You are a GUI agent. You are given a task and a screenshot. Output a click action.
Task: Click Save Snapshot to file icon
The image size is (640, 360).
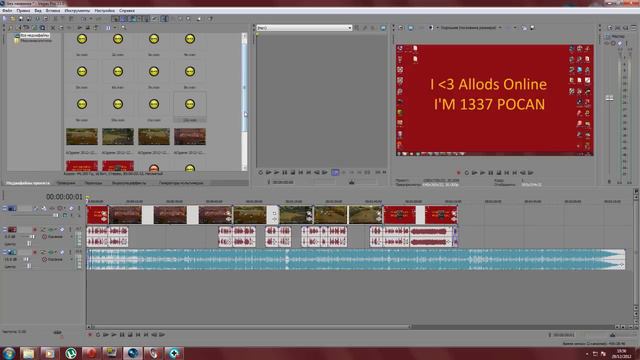[x=532, y=28]
